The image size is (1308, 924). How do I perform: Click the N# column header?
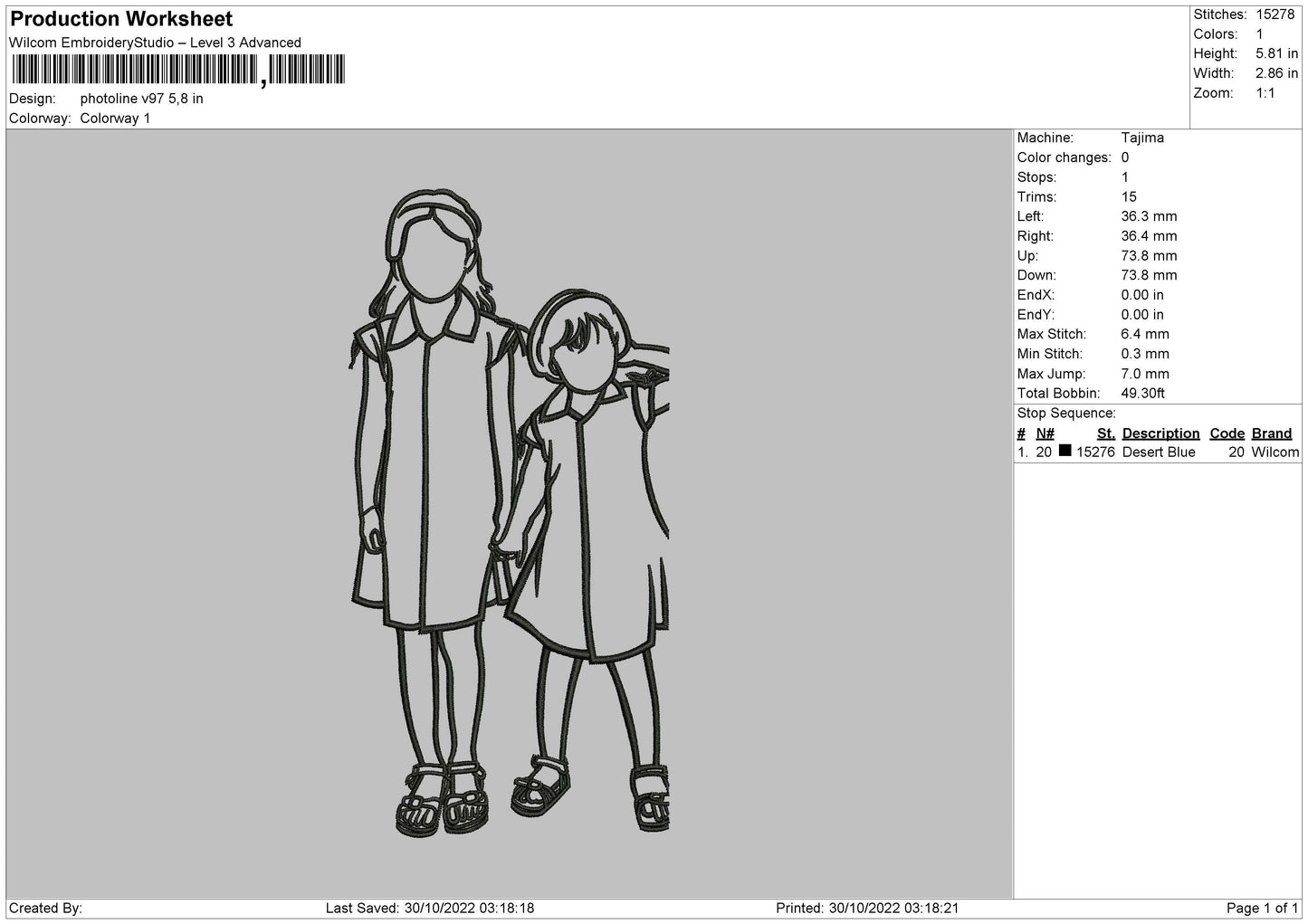[1045, 433]
